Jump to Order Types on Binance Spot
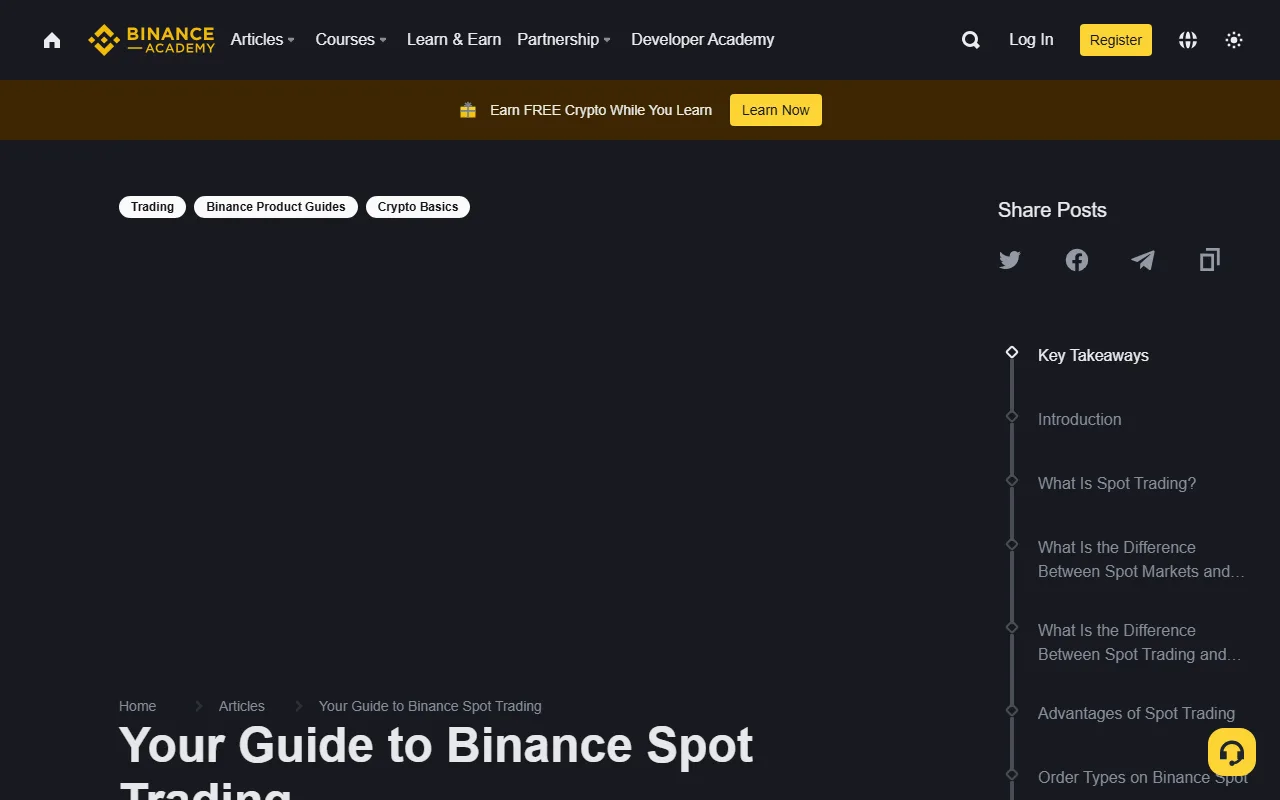The image size is (1280, 800). [1143, 777]
